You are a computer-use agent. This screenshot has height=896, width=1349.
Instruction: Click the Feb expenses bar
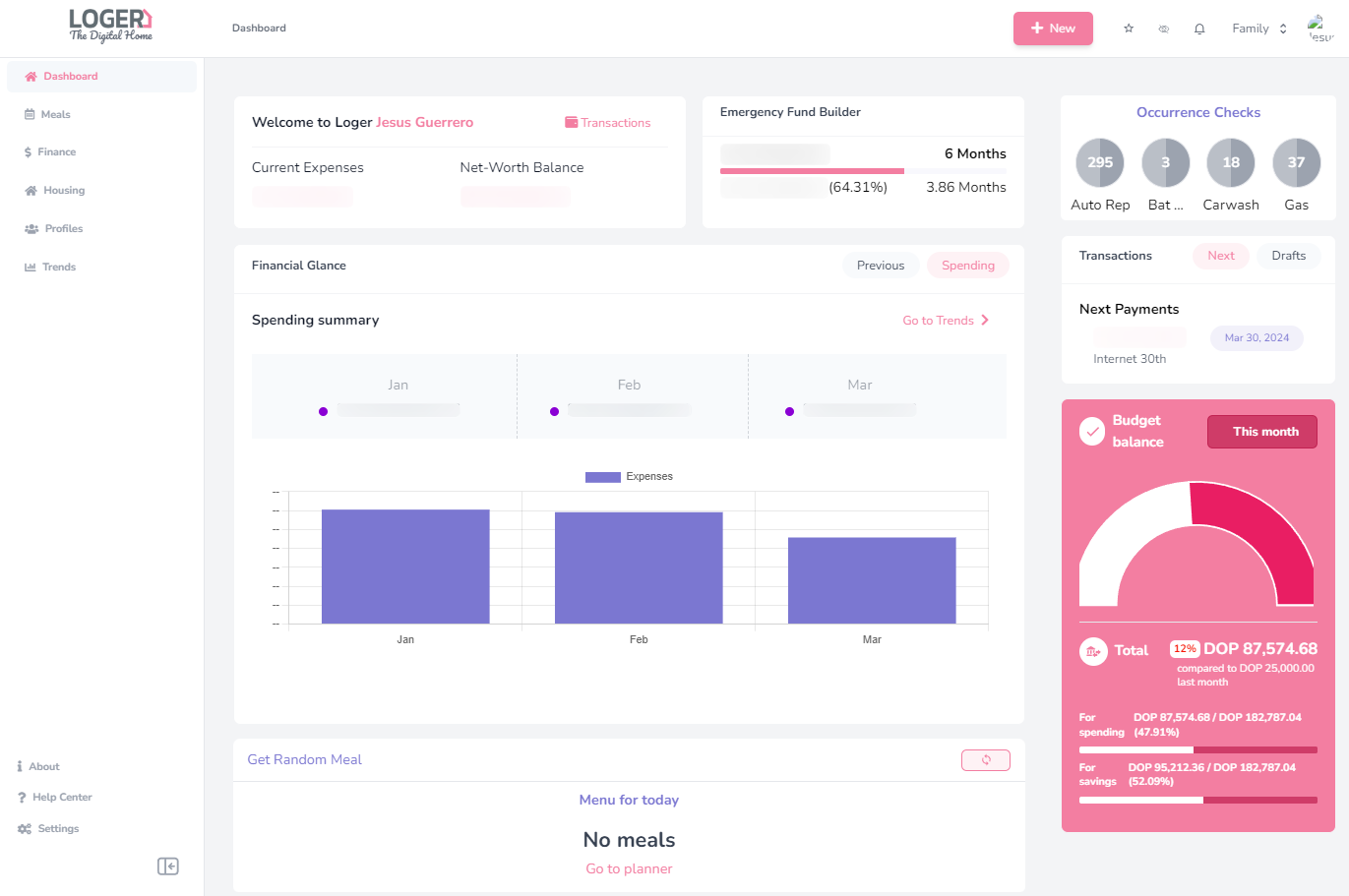pyautogui.click(x=639, y=567)
